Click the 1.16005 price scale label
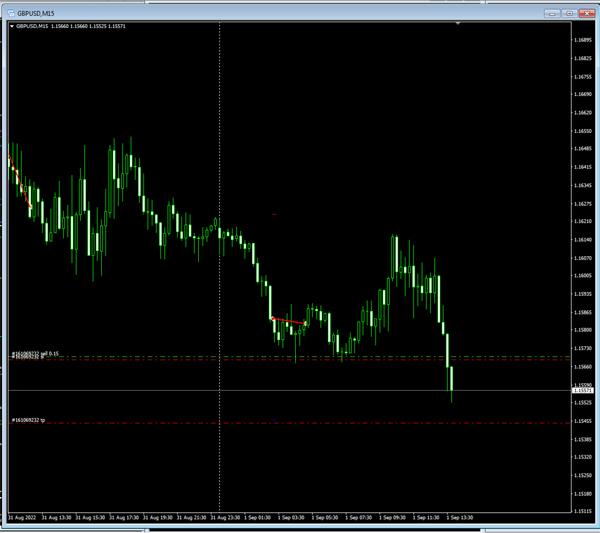 [x=582, y=275]
